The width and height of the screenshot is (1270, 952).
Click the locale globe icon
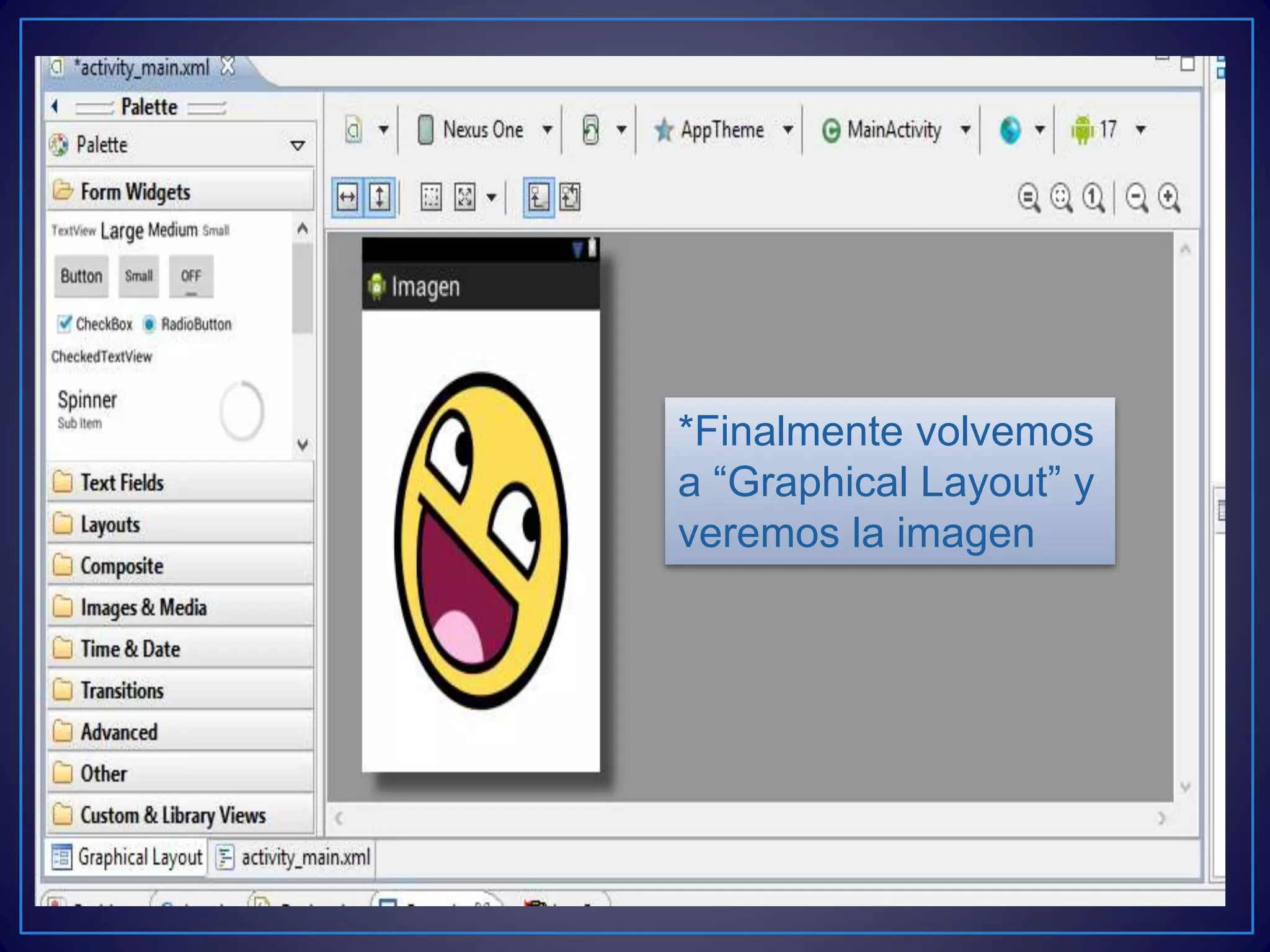(x=1010, y=130)
